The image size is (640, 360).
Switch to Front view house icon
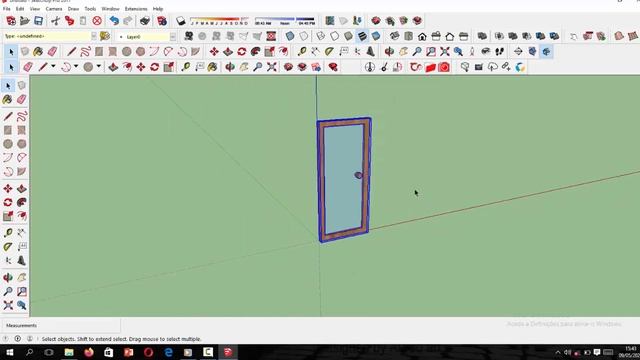pos(422,36)
